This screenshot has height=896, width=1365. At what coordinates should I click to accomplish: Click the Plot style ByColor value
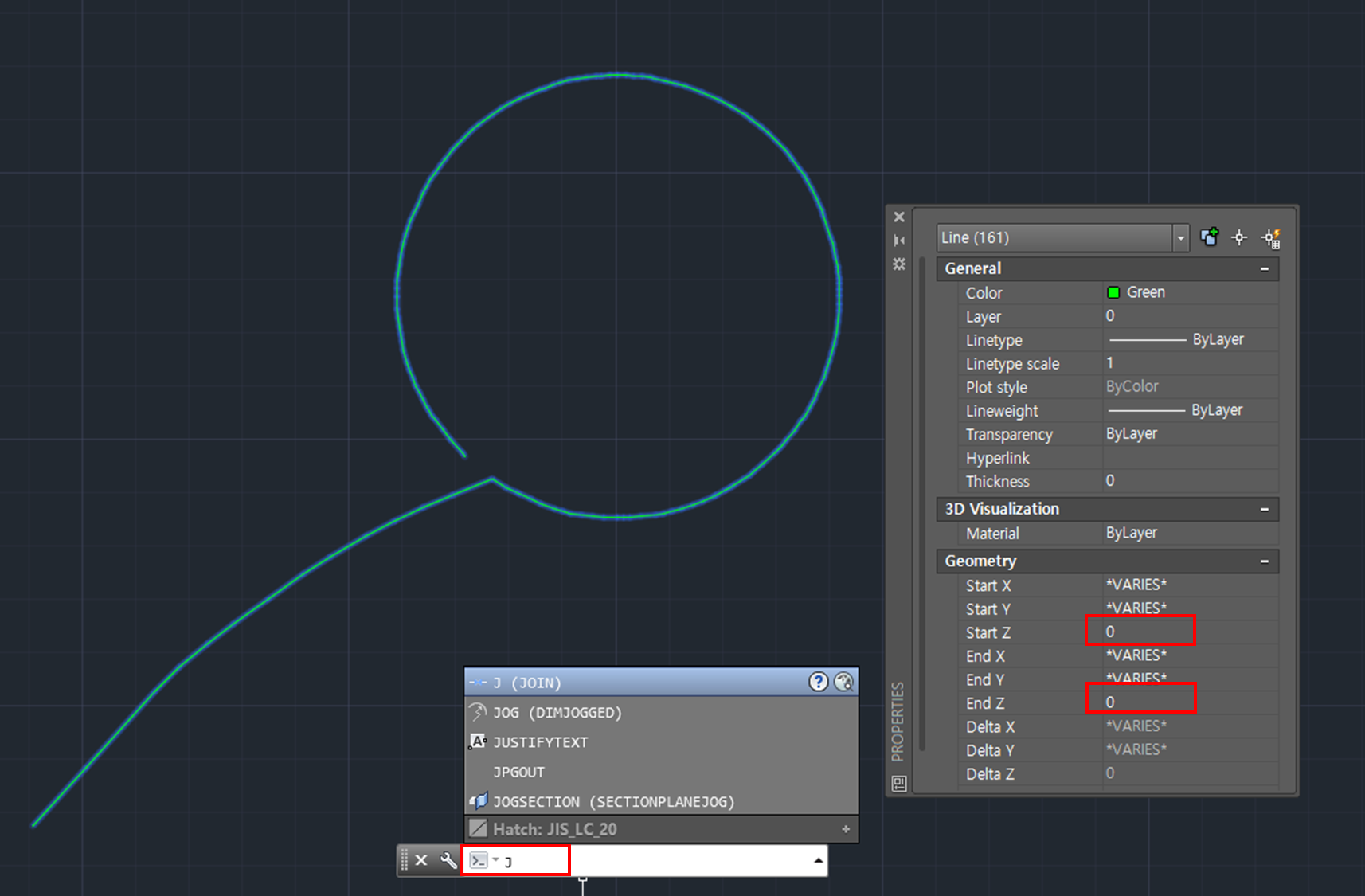pos(1191,386)
